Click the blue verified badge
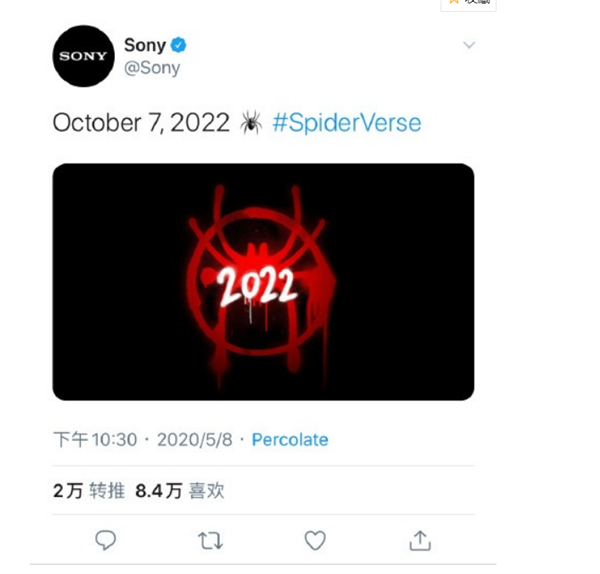The image size is (600, 574). click(178, 45)
